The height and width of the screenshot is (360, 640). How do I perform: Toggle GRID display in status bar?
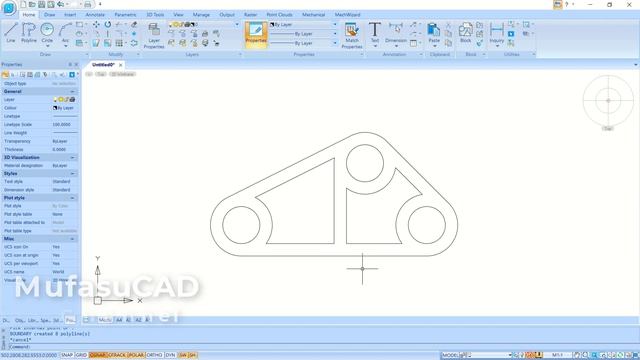(x=81, y=355)
